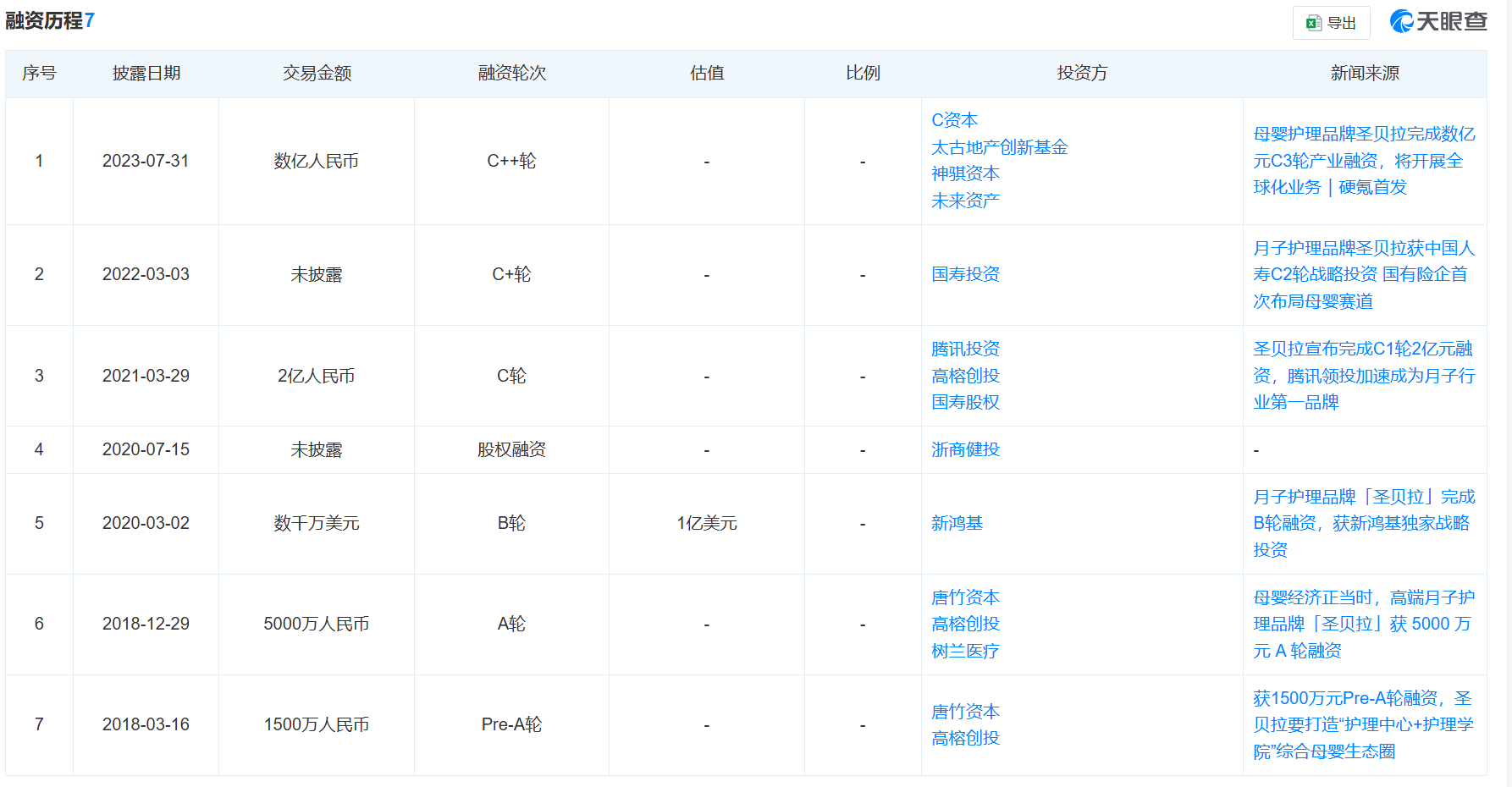Open investor link 国寿投资

tap(965, 274)
